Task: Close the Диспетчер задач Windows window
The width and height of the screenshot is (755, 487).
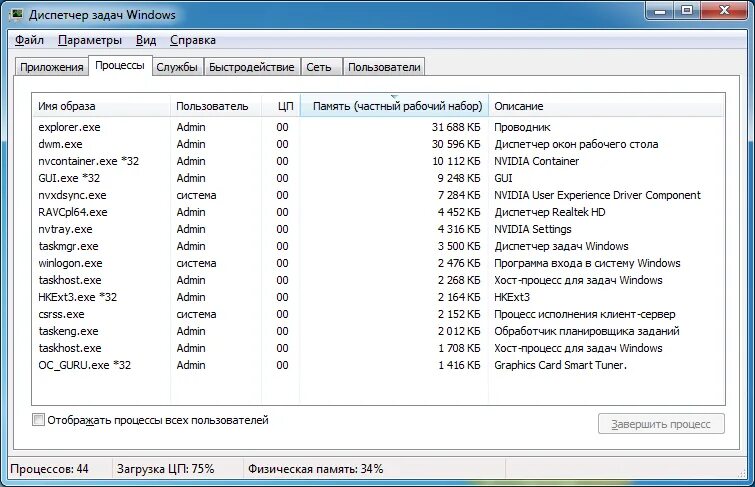Action: click(x=724, y=11)
